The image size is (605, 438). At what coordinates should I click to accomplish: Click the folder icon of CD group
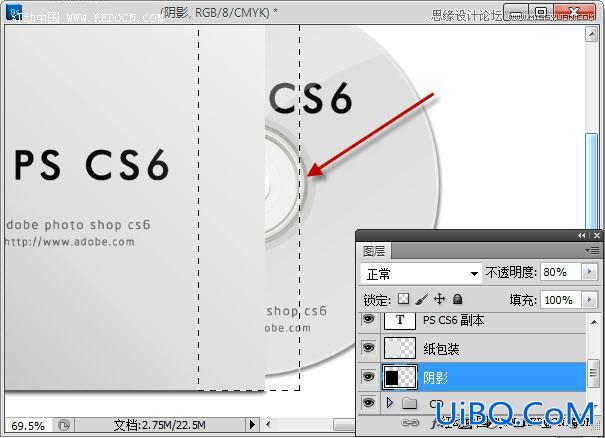click(x=409, y=403)
